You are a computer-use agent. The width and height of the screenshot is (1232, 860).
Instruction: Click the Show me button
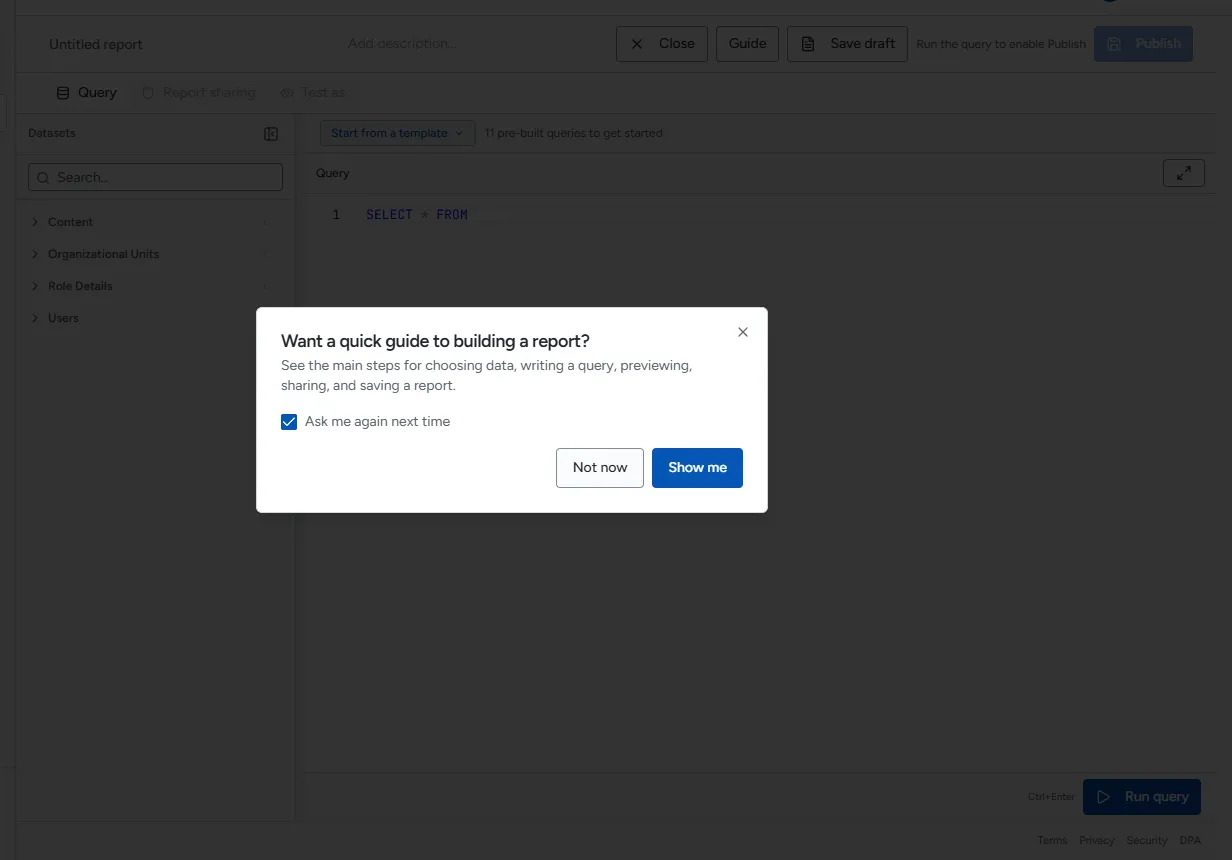[697, 468]
